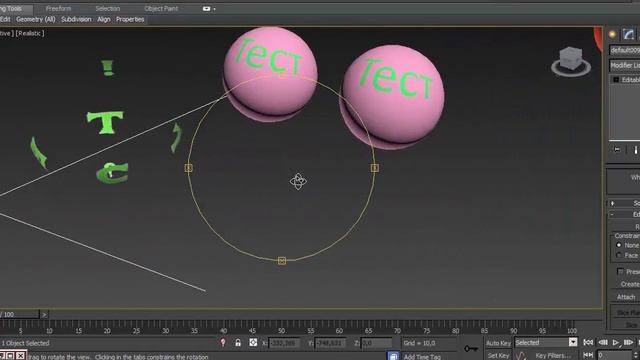The image size is (640, 360).
Task: Click the current frame number field
Action: [x=614, y=356]
